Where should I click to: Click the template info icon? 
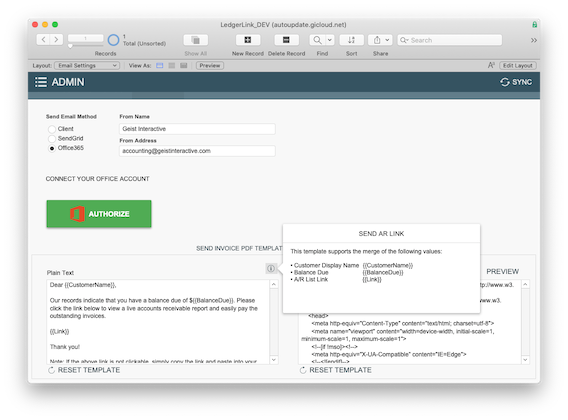271,269
